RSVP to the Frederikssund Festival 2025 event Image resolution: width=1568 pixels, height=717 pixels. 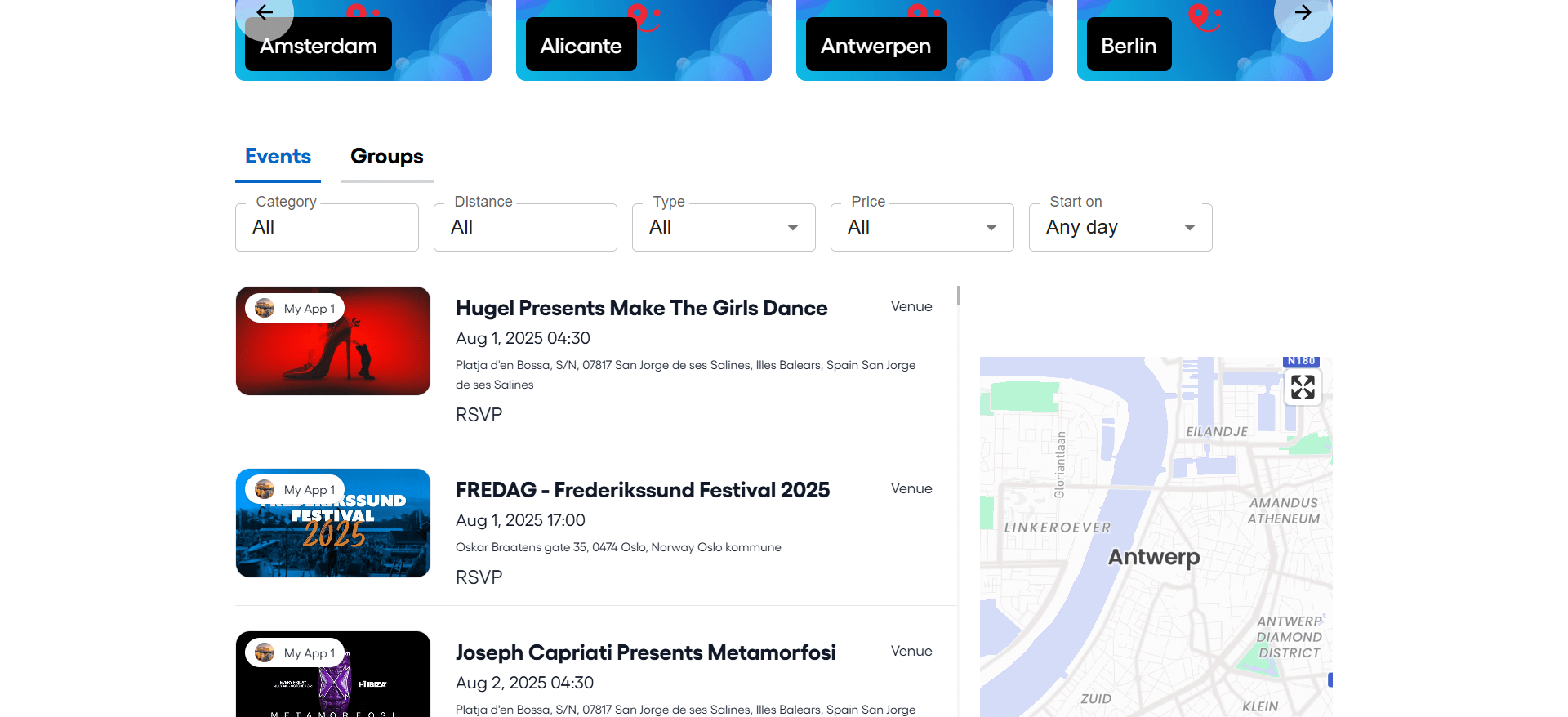click(x=479, y=577)
